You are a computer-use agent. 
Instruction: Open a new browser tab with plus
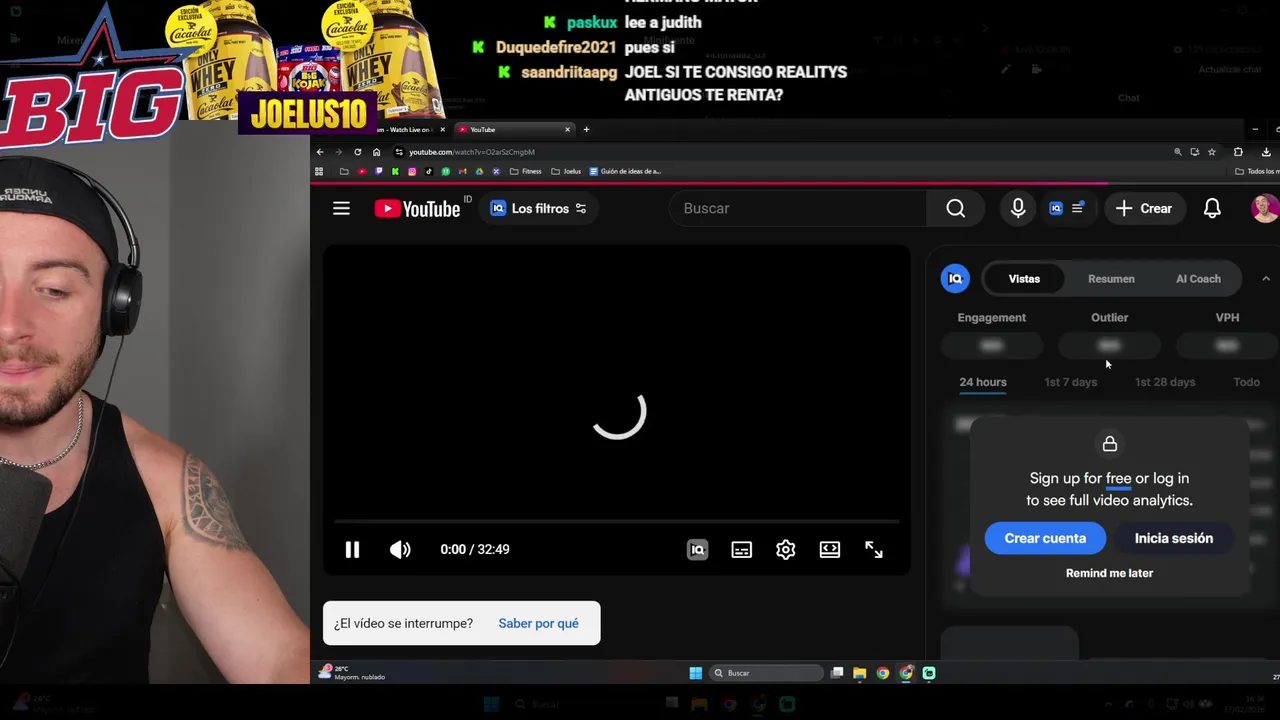click(x=586, y=129)
